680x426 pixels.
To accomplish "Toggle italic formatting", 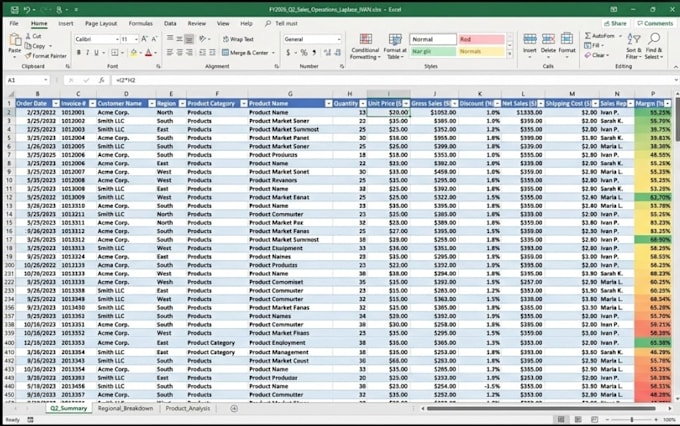I will [x=87, y=52].
